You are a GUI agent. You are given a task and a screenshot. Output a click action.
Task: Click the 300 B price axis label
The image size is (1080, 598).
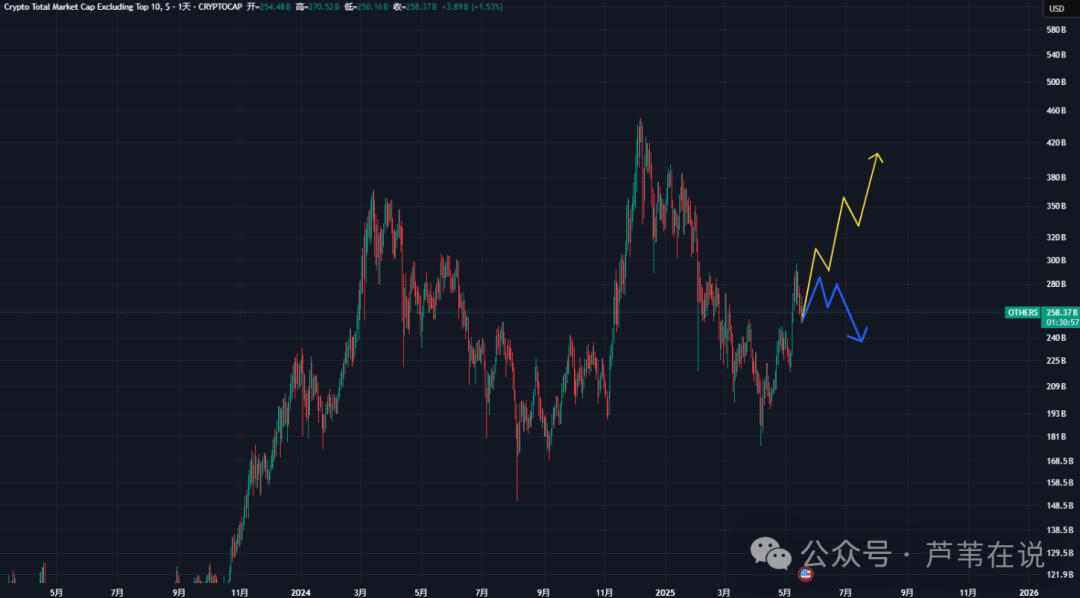[x=1057, y=260]
